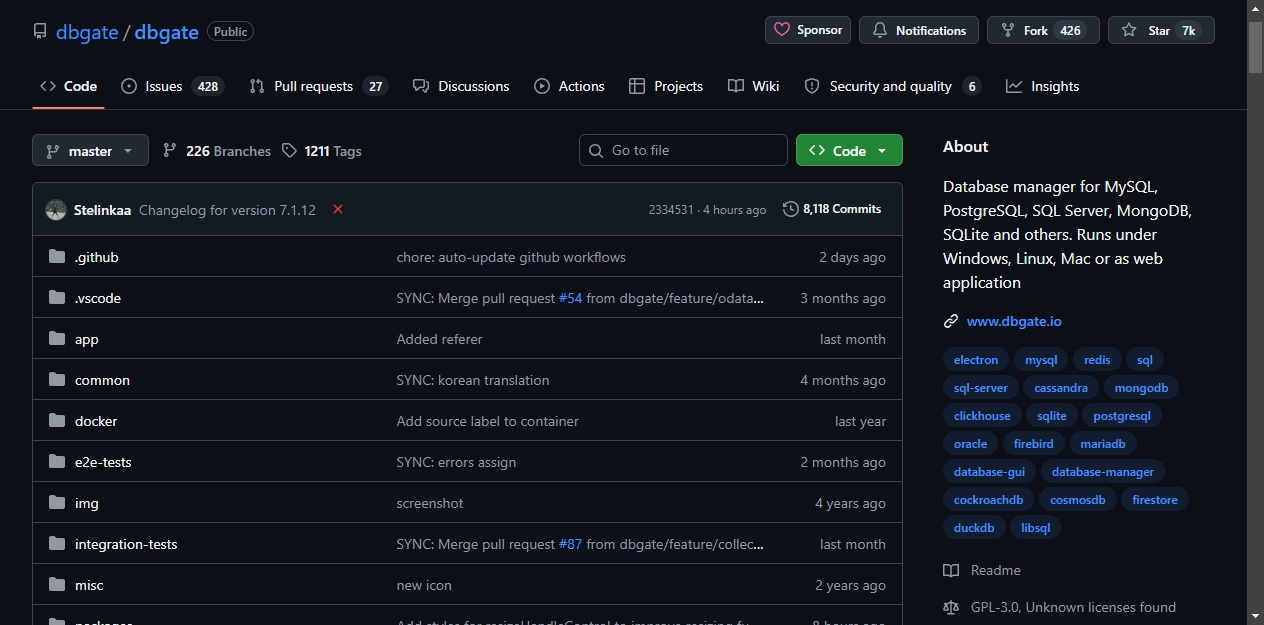
Task: Open the Code tab
Action: 68,86
